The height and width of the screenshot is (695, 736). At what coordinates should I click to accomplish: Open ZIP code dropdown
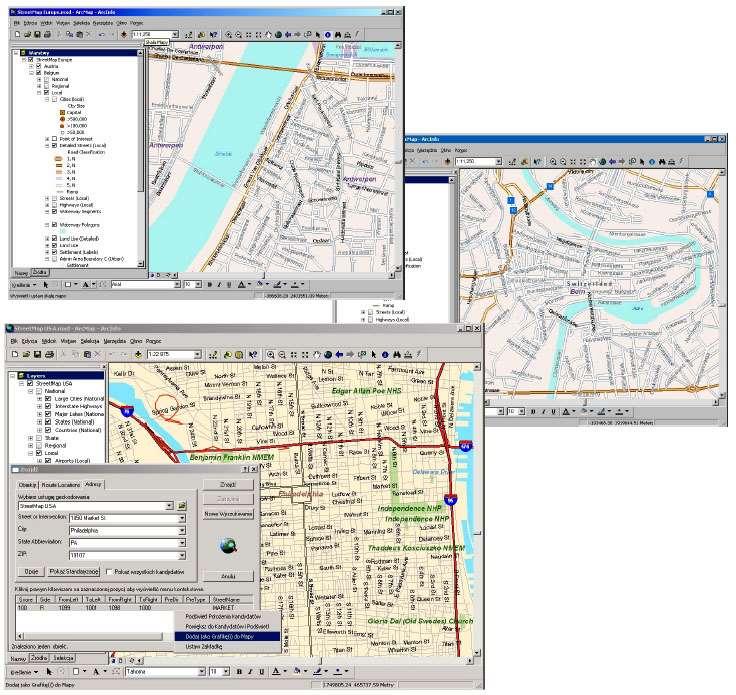(x=182, y=556)
